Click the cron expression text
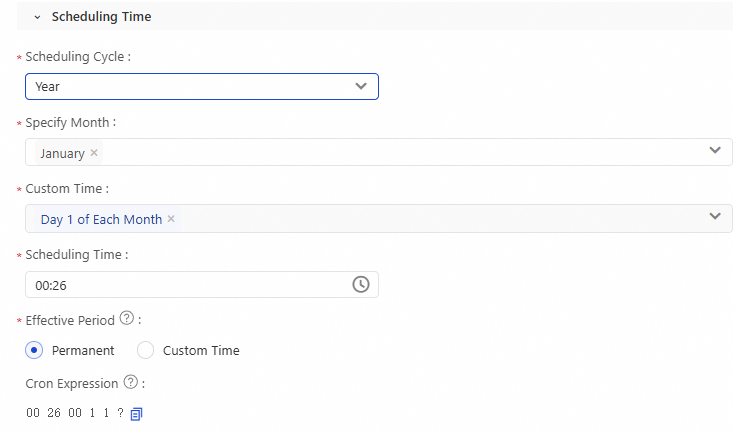 (x=75, y=413)
